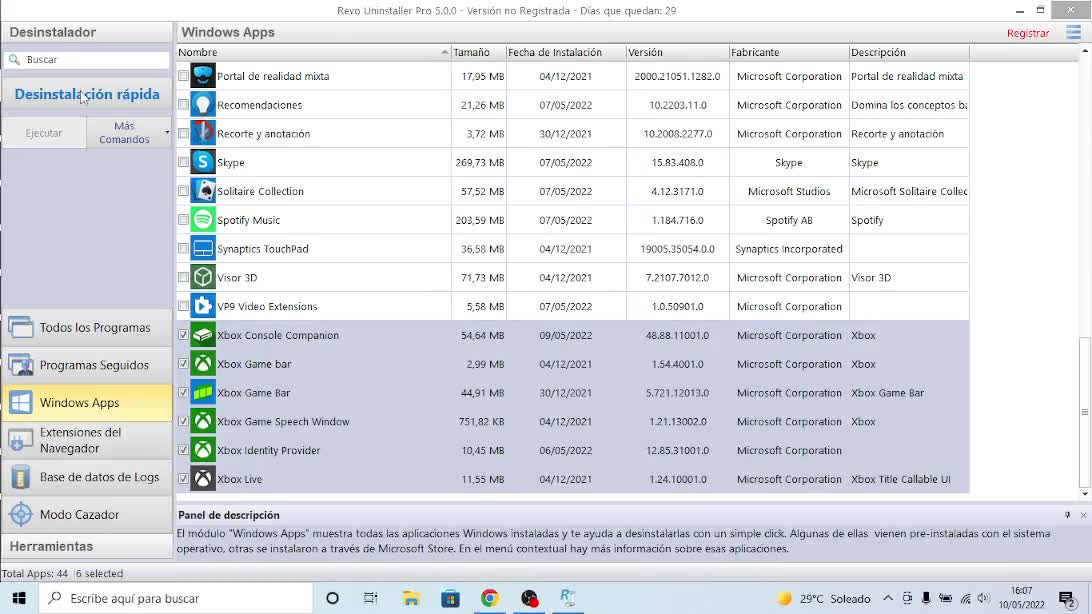Image resolution: width=1092 pixels, height=614 pixels.
Task: Check the VP9 Video Extensions checkbox
Action: 183,306
